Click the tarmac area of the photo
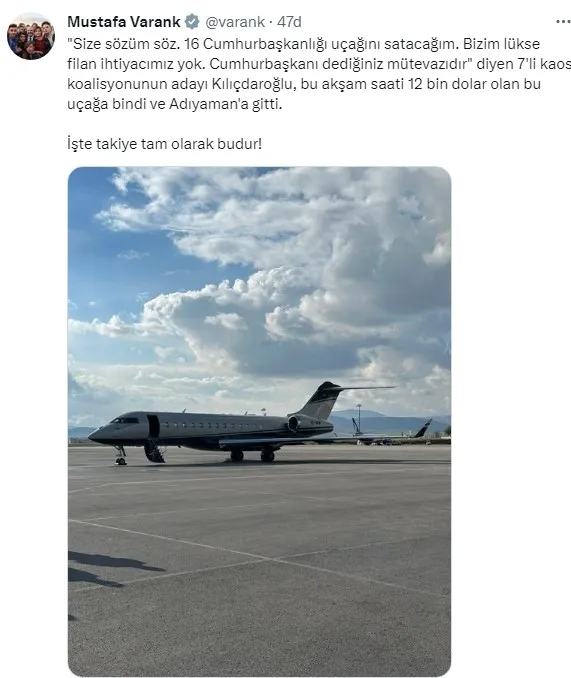This screenshot has height=678, width=571. (x=259, y=562)
